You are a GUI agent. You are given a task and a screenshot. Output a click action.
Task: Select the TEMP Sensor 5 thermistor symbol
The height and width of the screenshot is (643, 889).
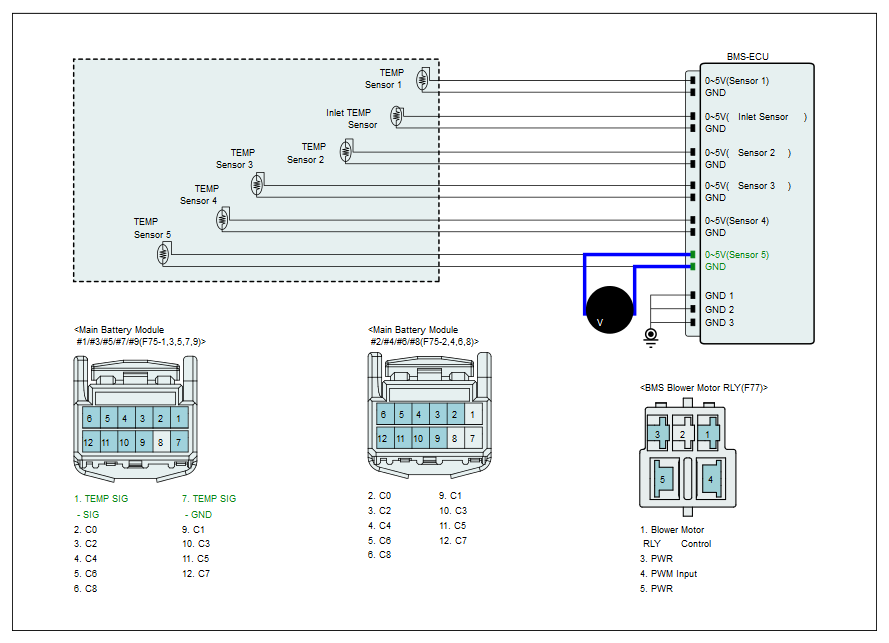163,253
